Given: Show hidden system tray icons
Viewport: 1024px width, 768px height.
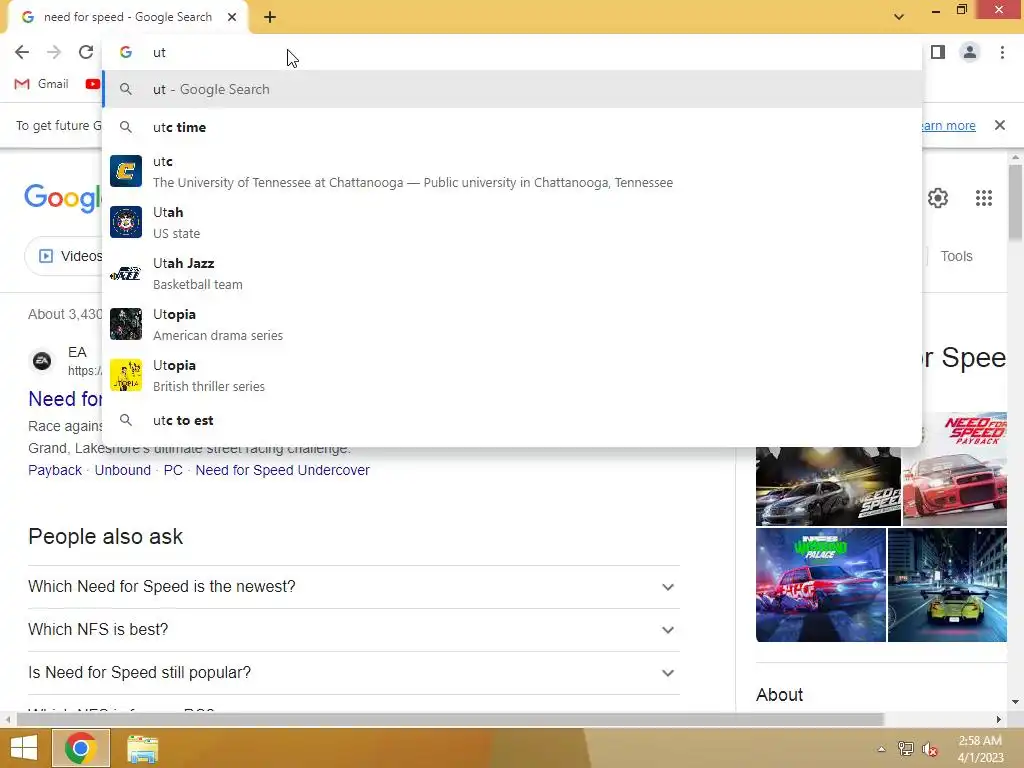Looking at the screenshot, I should (x=881, y=749).
